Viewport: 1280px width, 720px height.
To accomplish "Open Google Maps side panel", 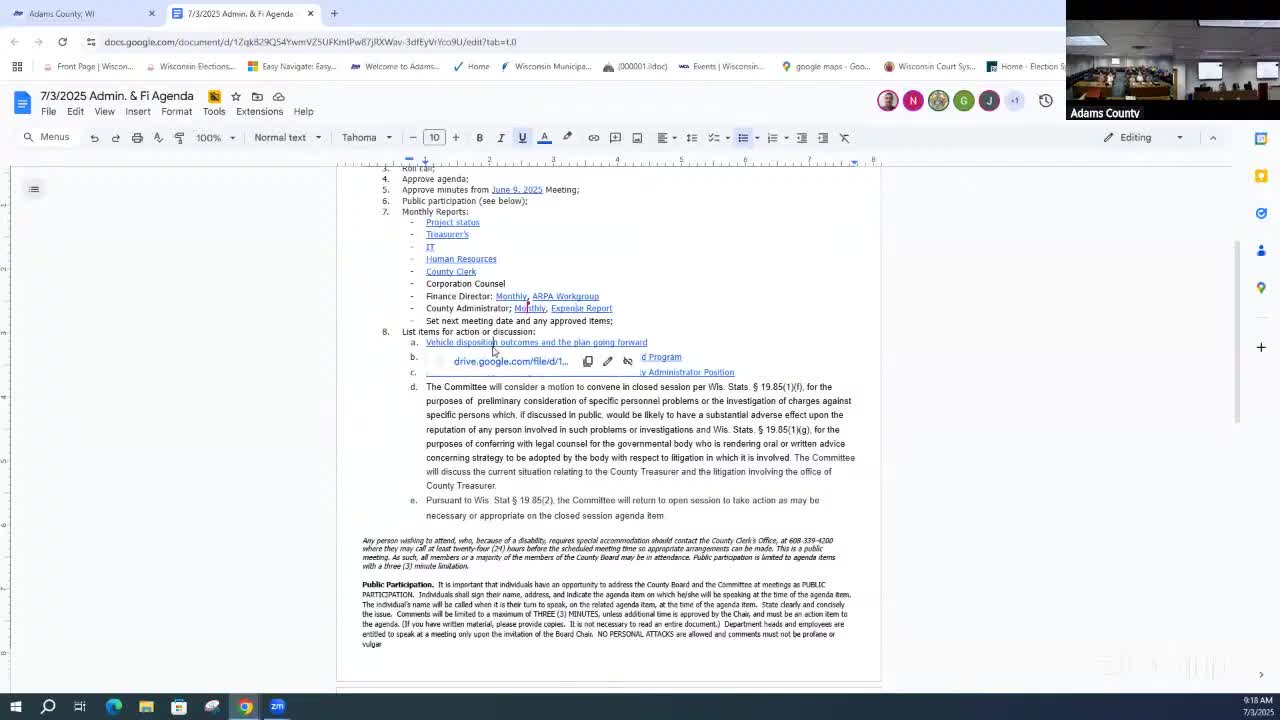I will pos(1261,288).
